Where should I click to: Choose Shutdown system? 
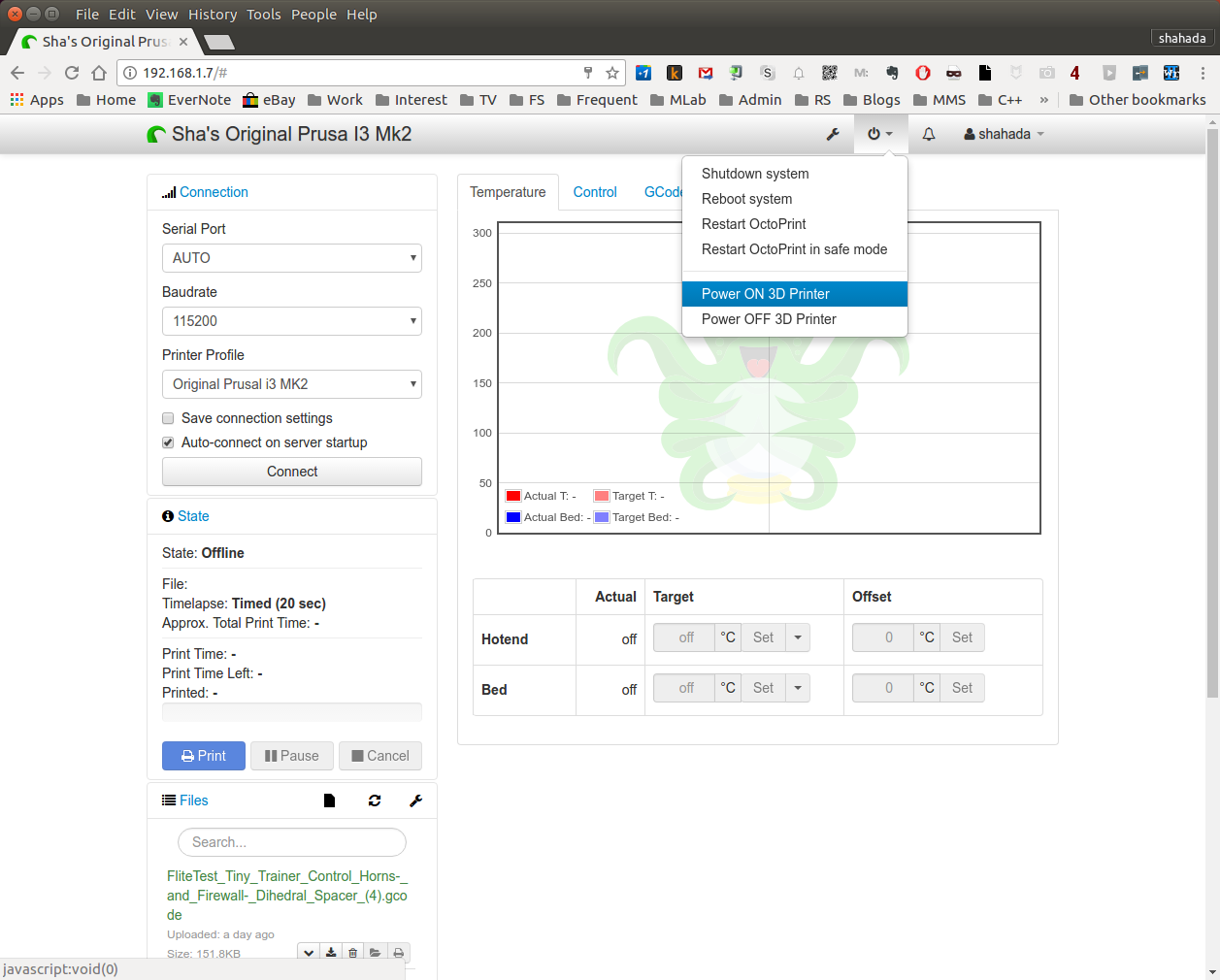(795, 174)
